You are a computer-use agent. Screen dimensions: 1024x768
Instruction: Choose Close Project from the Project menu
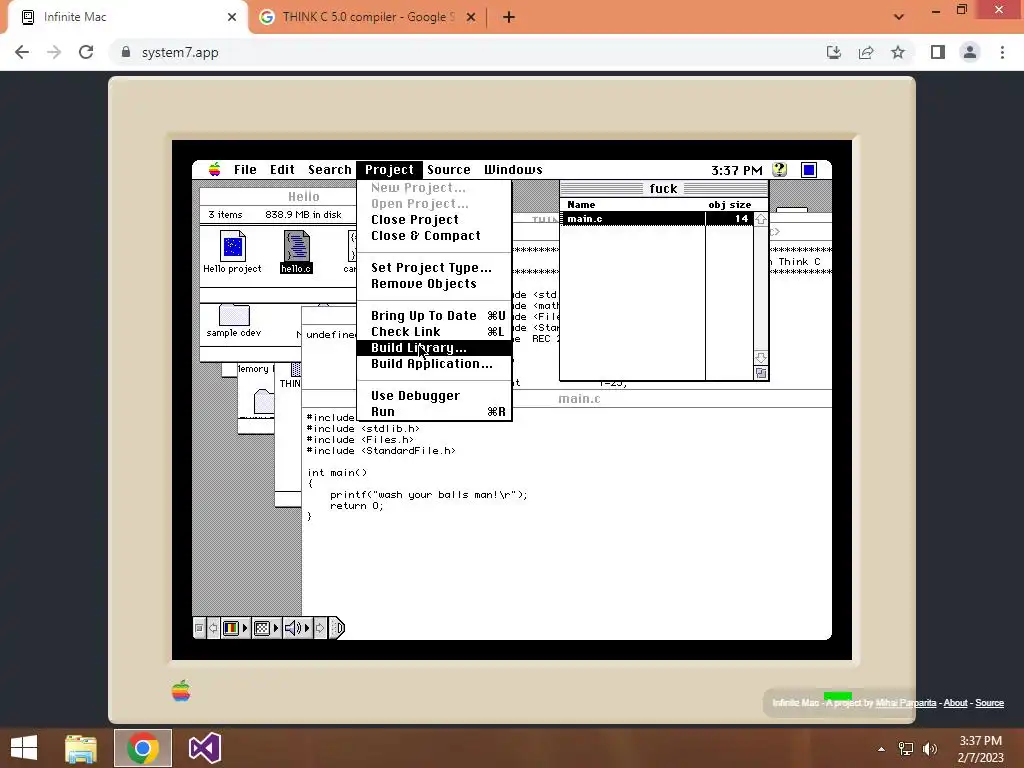[x=434, y=219]
